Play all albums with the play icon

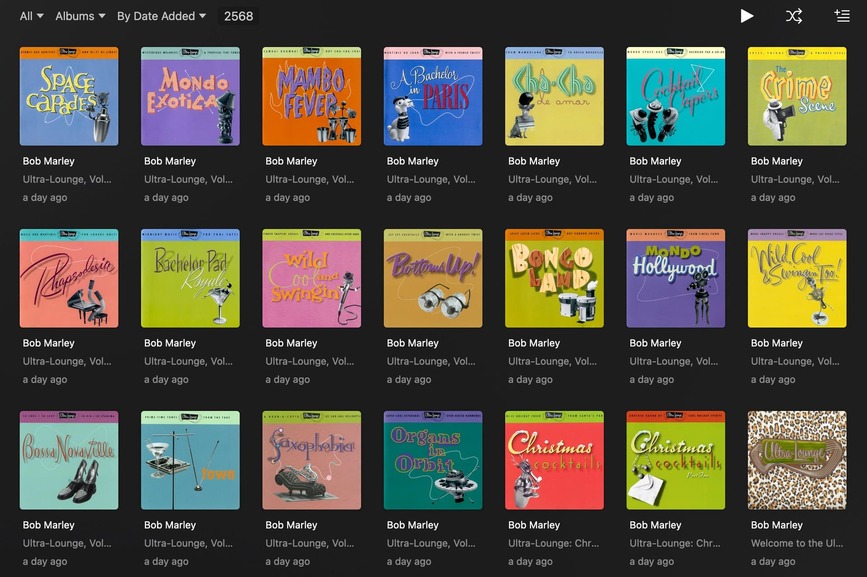746,16
